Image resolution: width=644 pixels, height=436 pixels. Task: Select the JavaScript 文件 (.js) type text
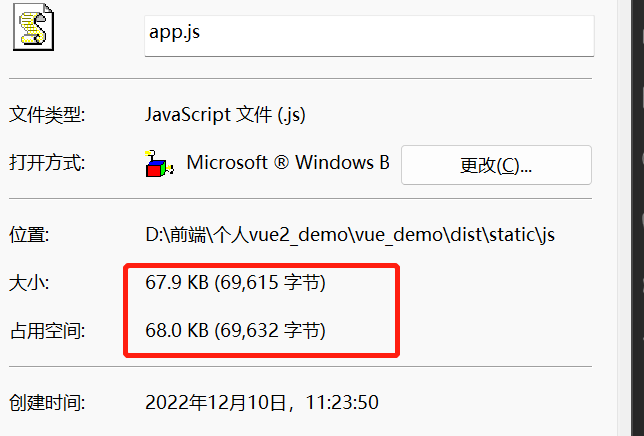coord(225,115)
